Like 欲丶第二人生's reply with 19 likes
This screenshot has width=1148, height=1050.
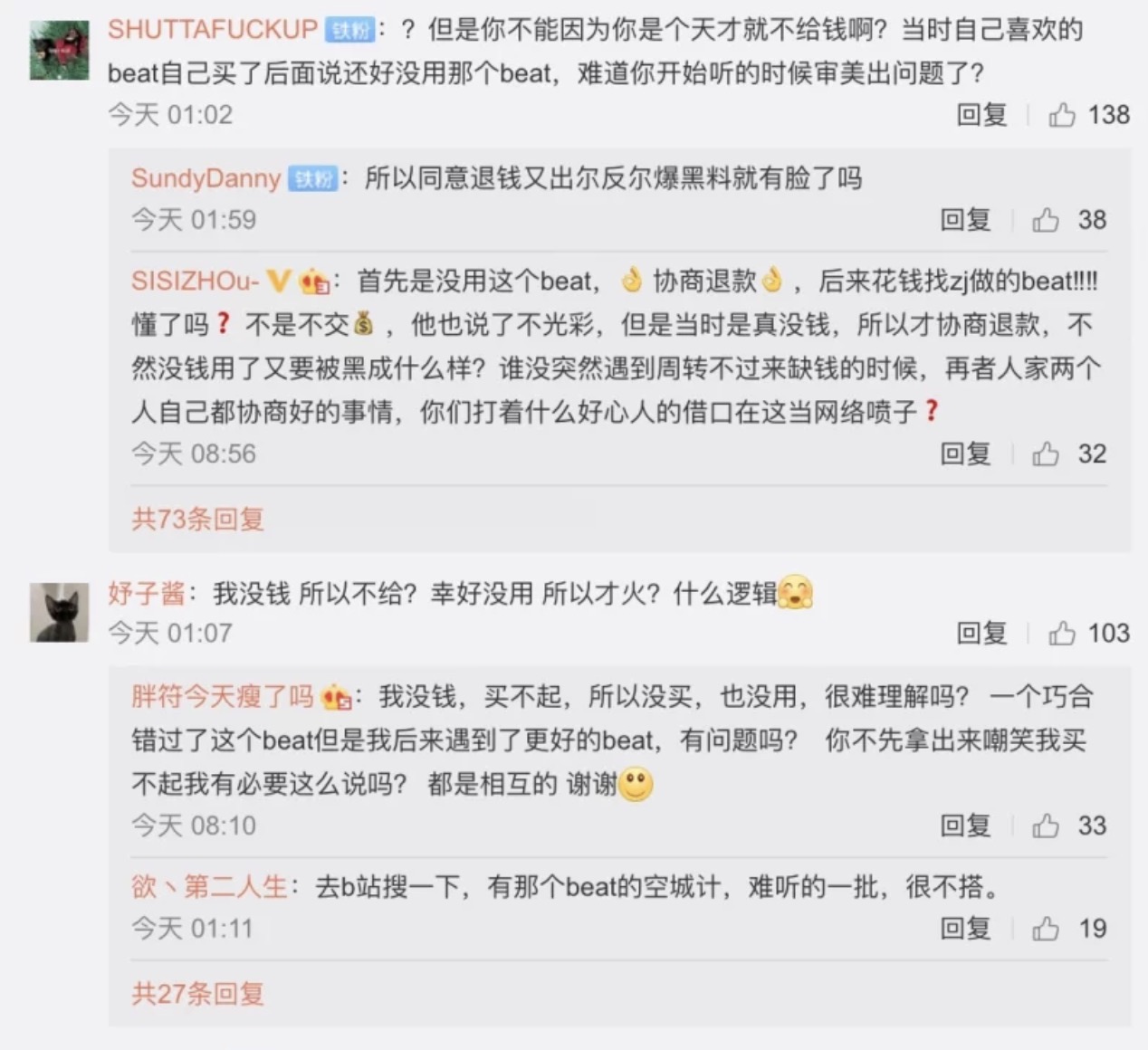point(1046,929)
